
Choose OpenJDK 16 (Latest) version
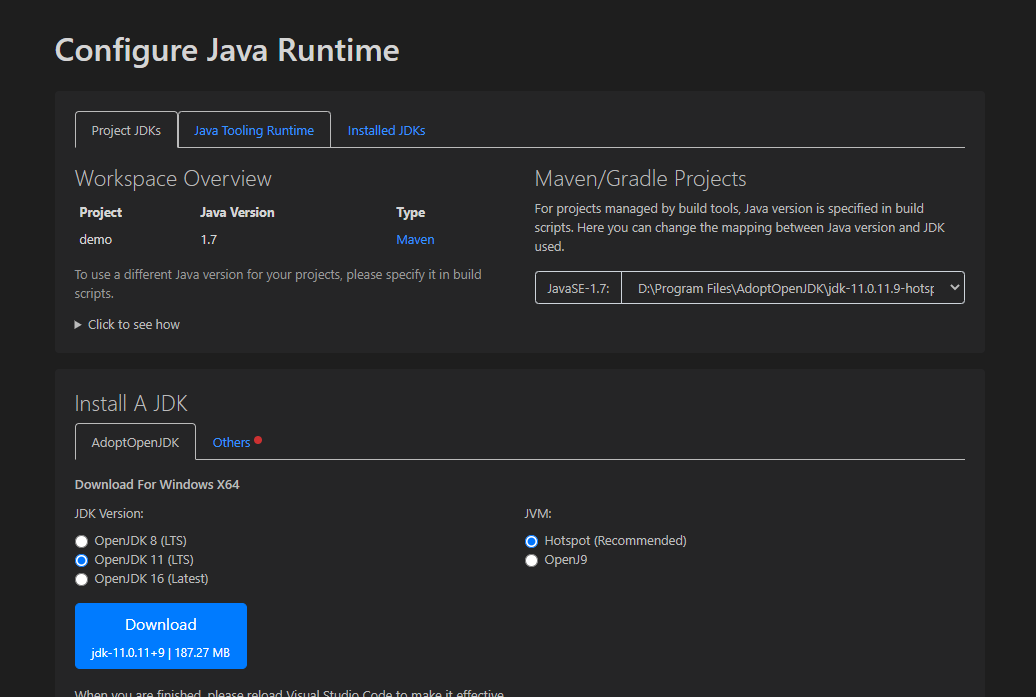pos(81,579)
